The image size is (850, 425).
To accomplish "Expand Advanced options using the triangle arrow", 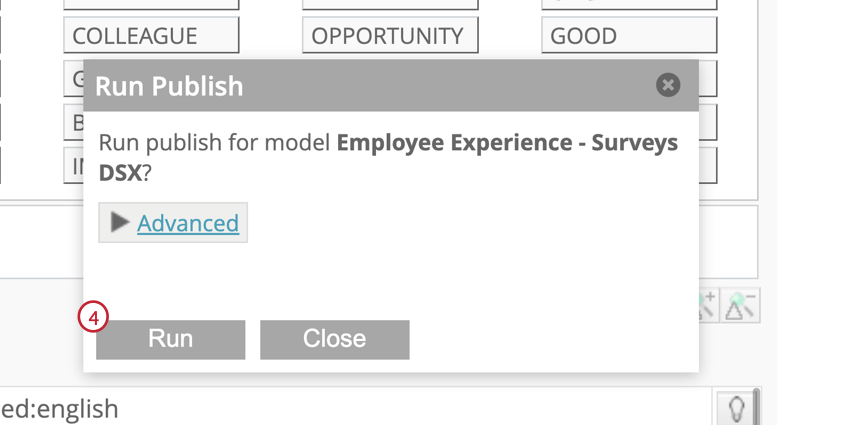I will pos(120,222).
